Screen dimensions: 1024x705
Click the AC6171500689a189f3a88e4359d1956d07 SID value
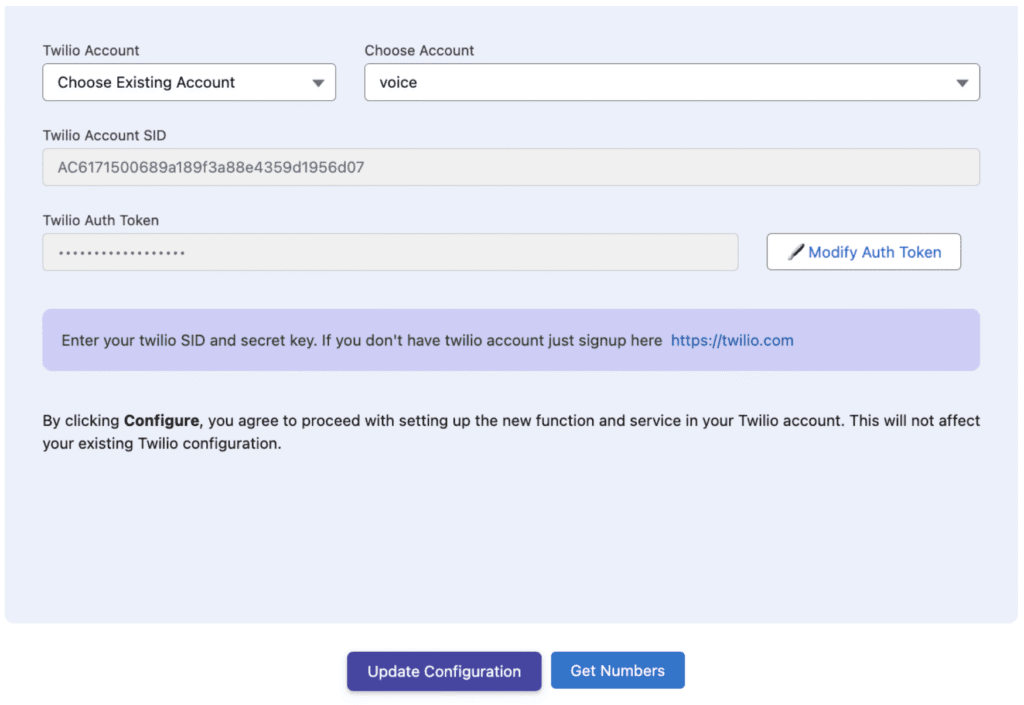point(211,167)
